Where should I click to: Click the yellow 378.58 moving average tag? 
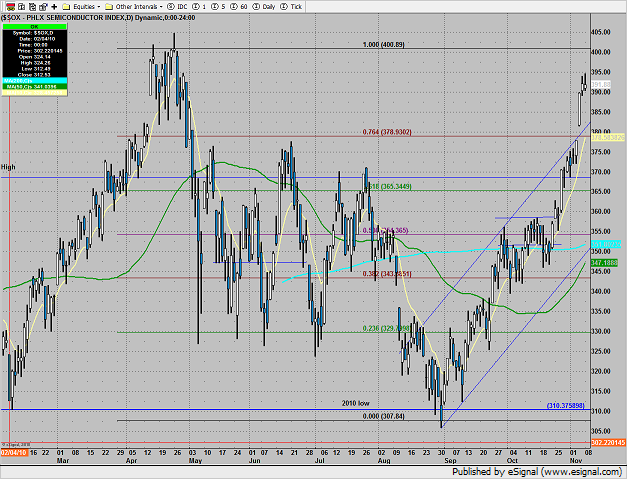(608, 138)
